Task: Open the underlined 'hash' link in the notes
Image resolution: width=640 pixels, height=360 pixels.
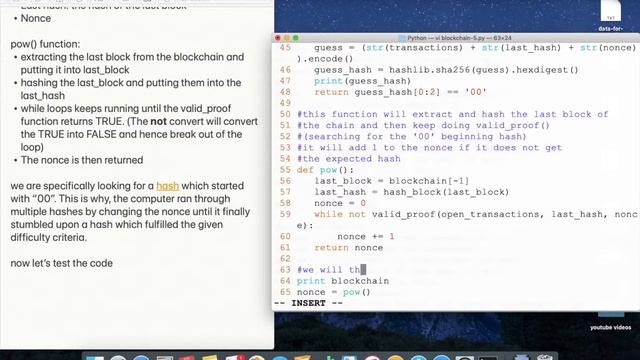Action: (x=167, y=186)
